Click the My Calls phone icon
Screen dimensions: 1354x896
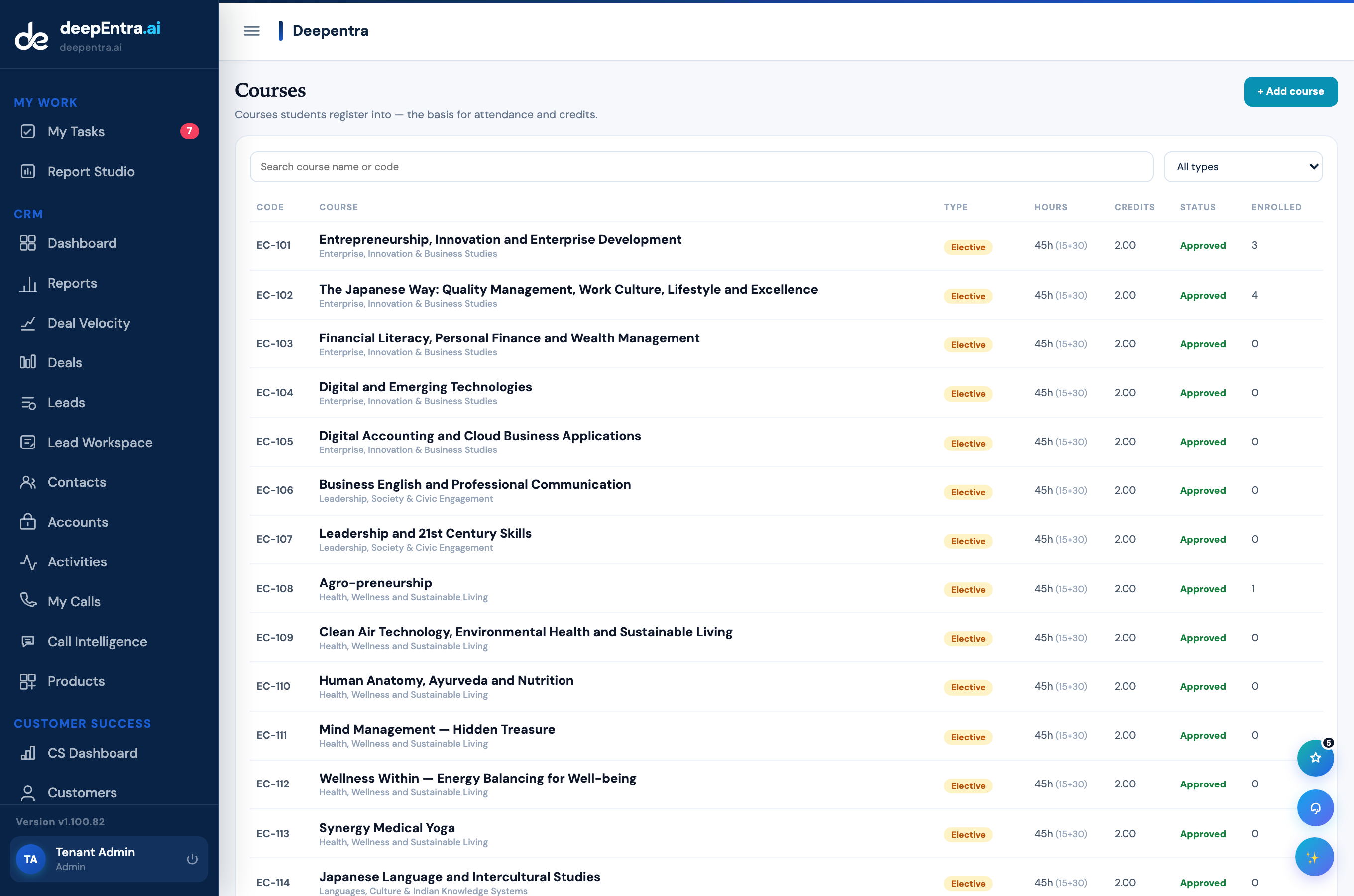point(28,601)
